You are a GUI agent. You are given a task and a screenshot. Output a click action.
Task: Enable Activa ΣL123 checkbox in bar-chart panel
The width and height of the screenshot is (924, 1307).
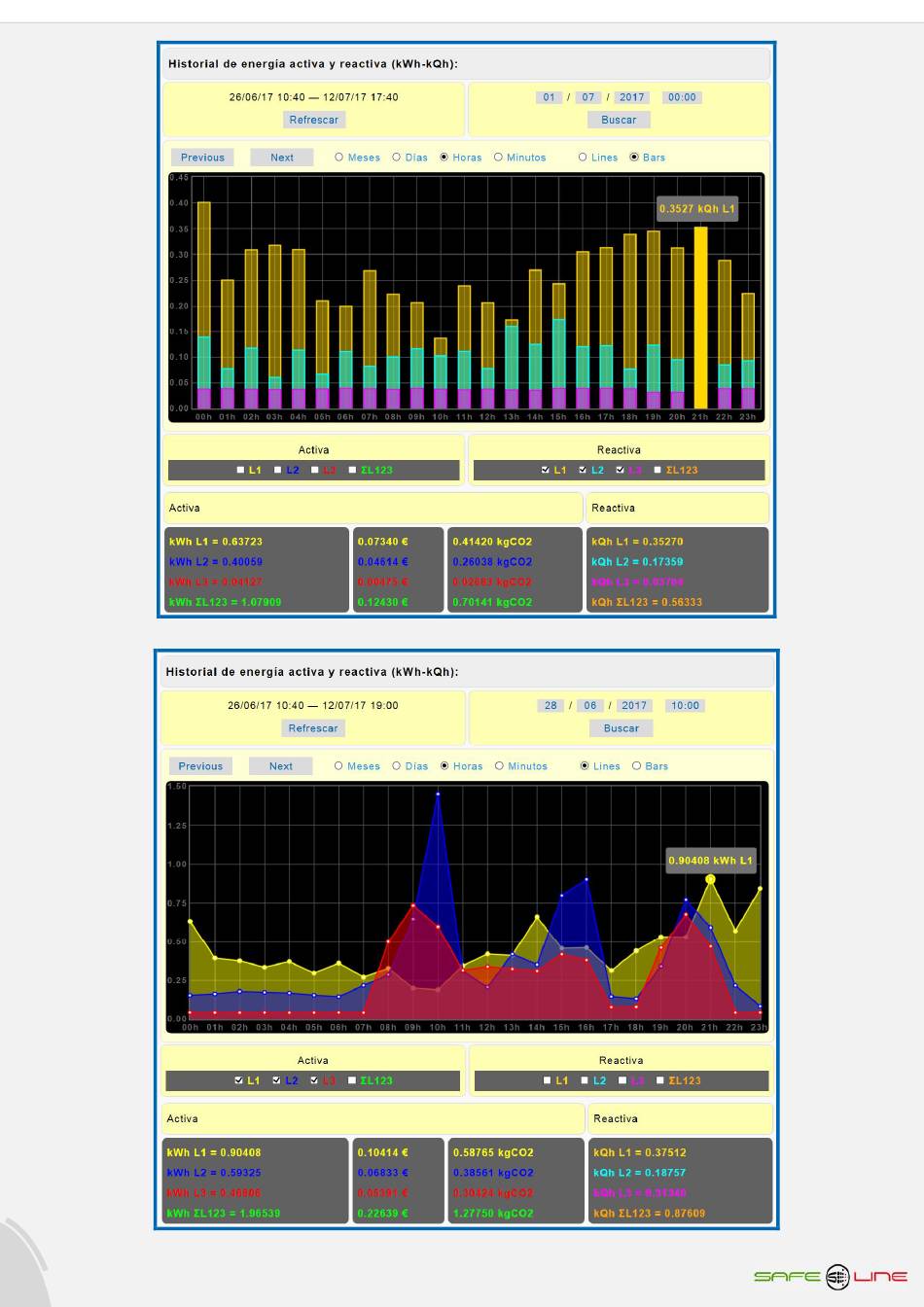[x=352, y=470]
